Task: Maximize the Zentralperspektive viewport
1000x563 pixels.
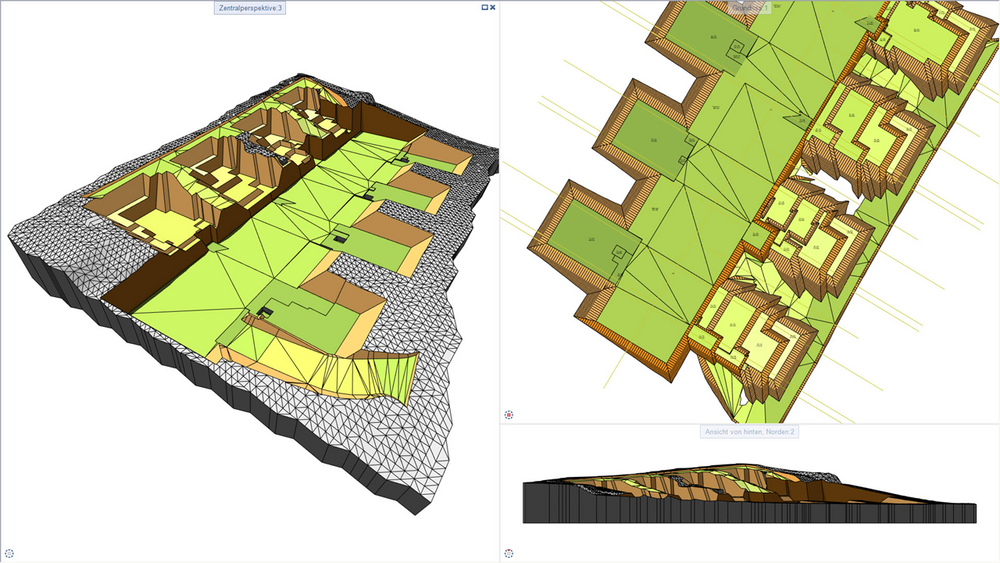Action: tap(485, 7)
